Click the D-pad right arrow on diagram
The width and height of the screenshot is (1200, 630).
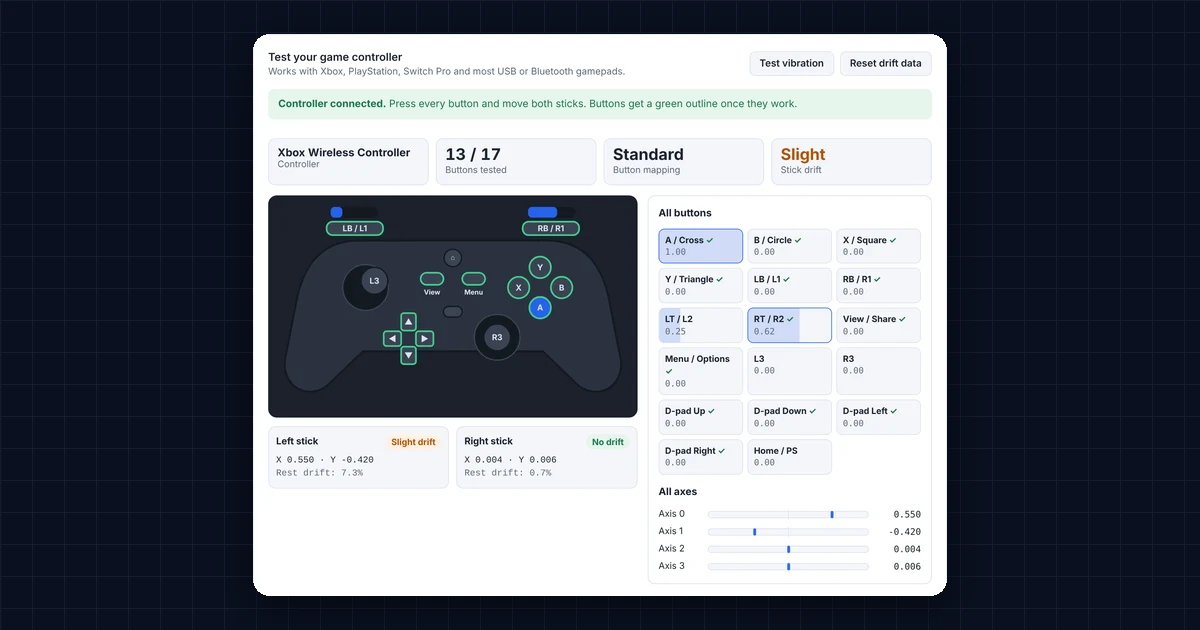click(425, 339)
